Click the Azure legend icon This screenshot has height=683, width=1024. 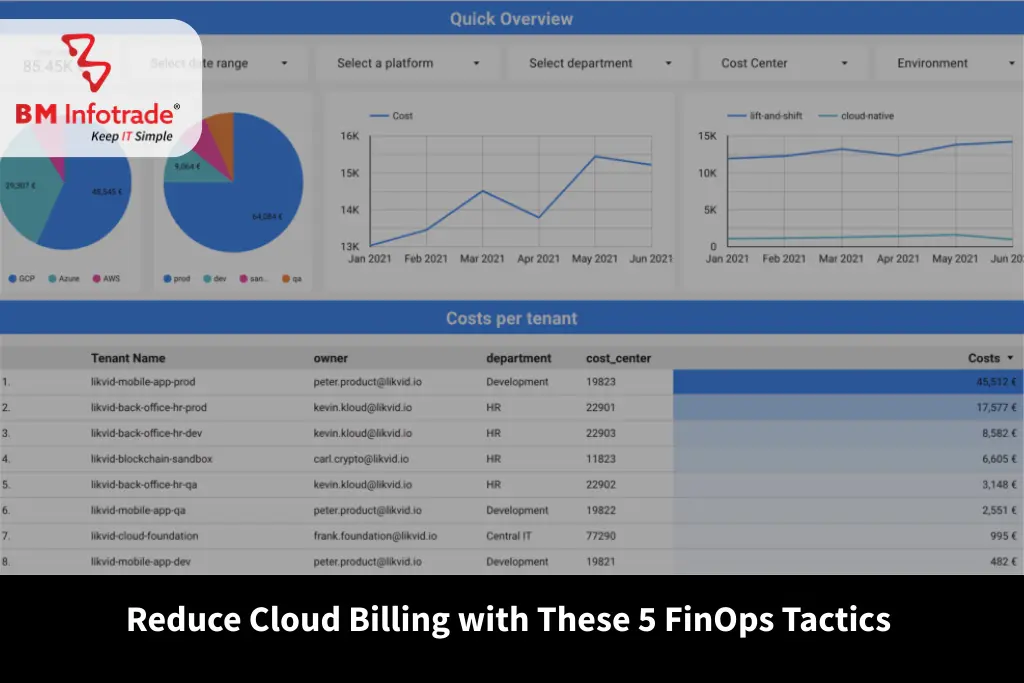51,277
